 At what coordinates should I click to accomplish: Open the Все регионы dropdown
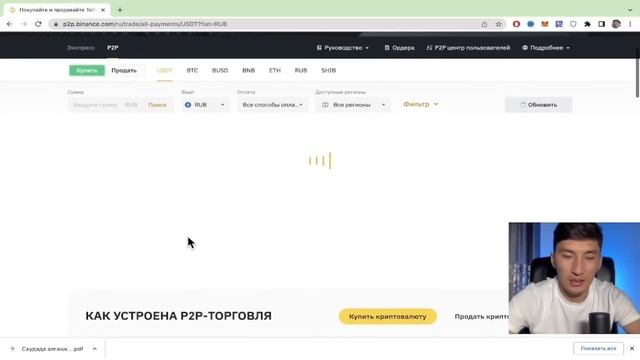(x=353, y=105)
